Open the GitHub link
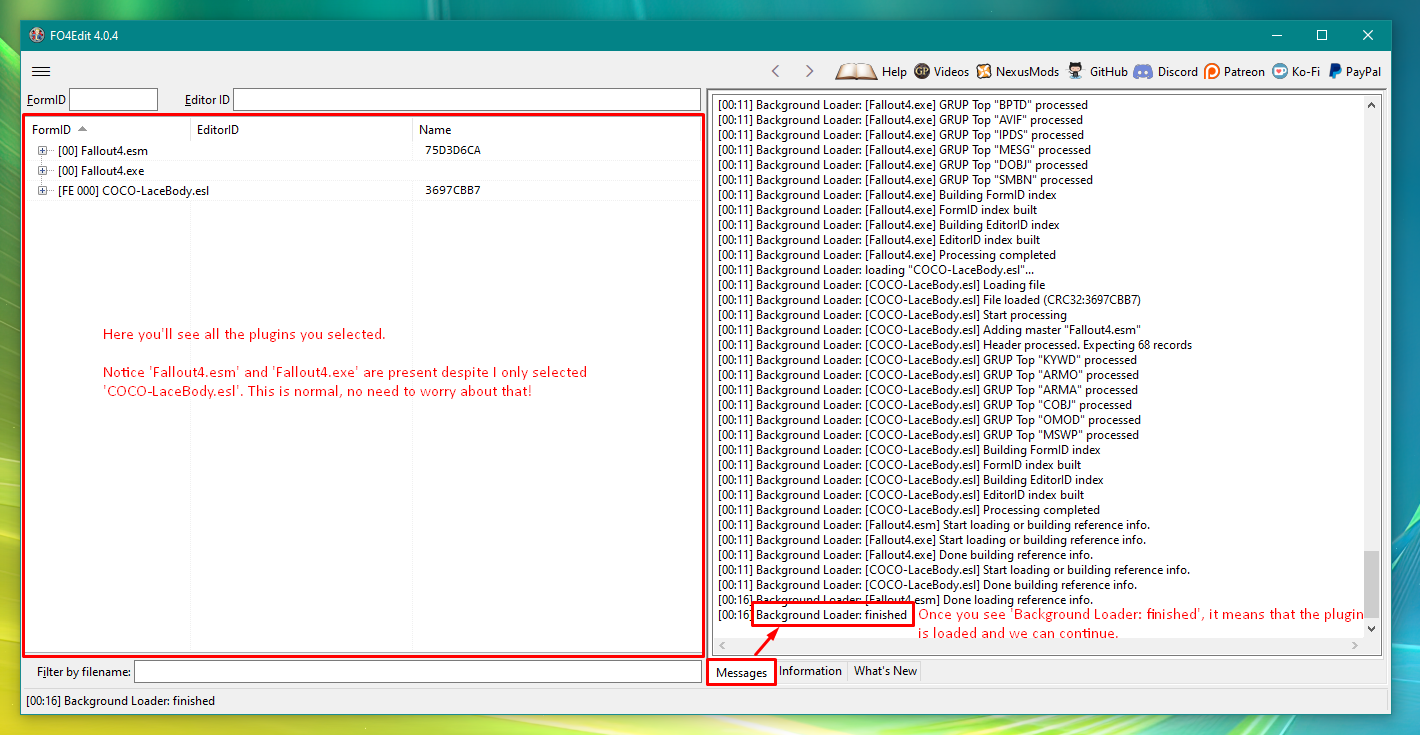 (1097, 71)
